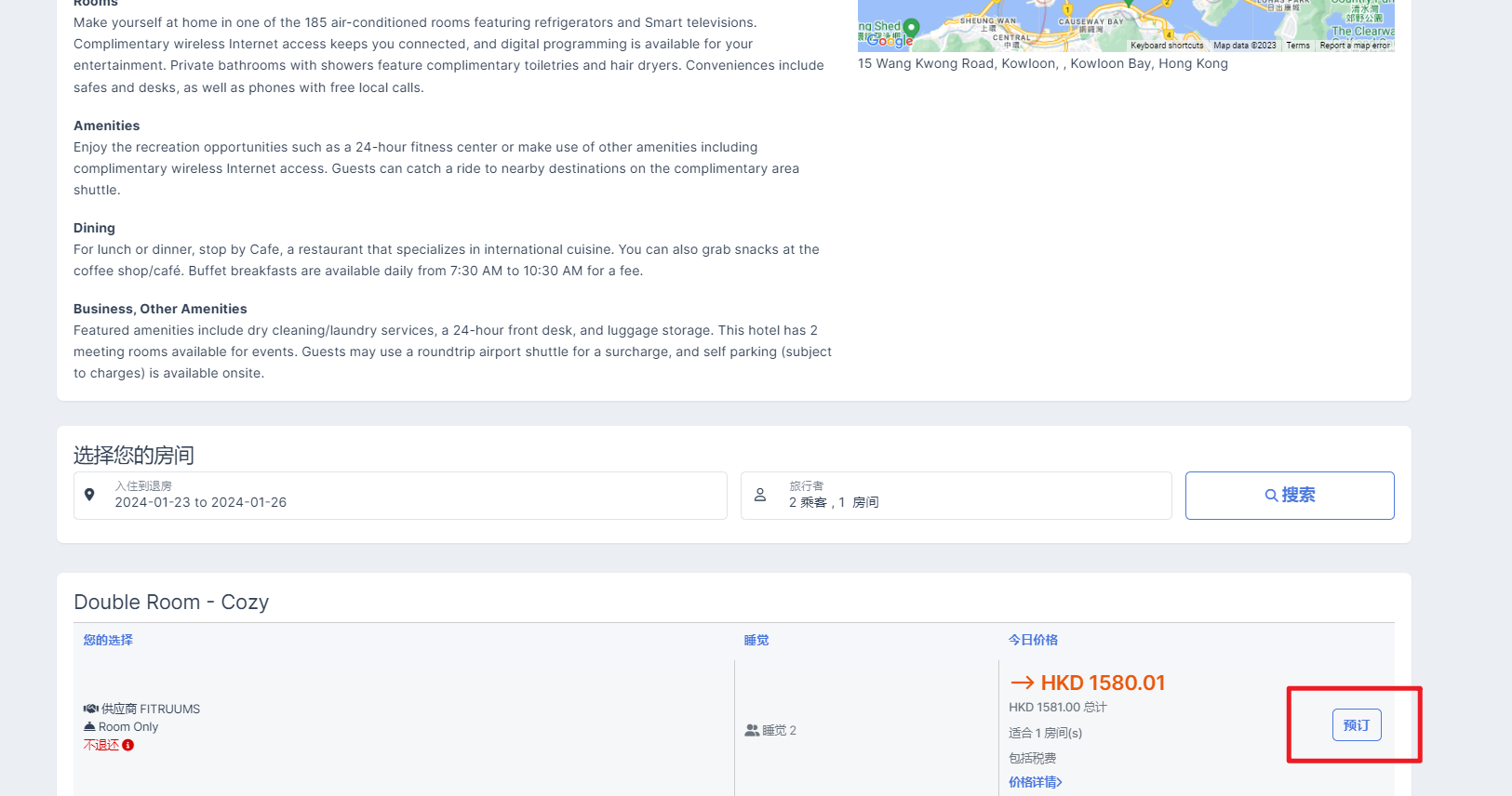The height and width of the screenshot is (796, 1512).
Task: Select the 您的选择 column header
Action: [108, 640]
